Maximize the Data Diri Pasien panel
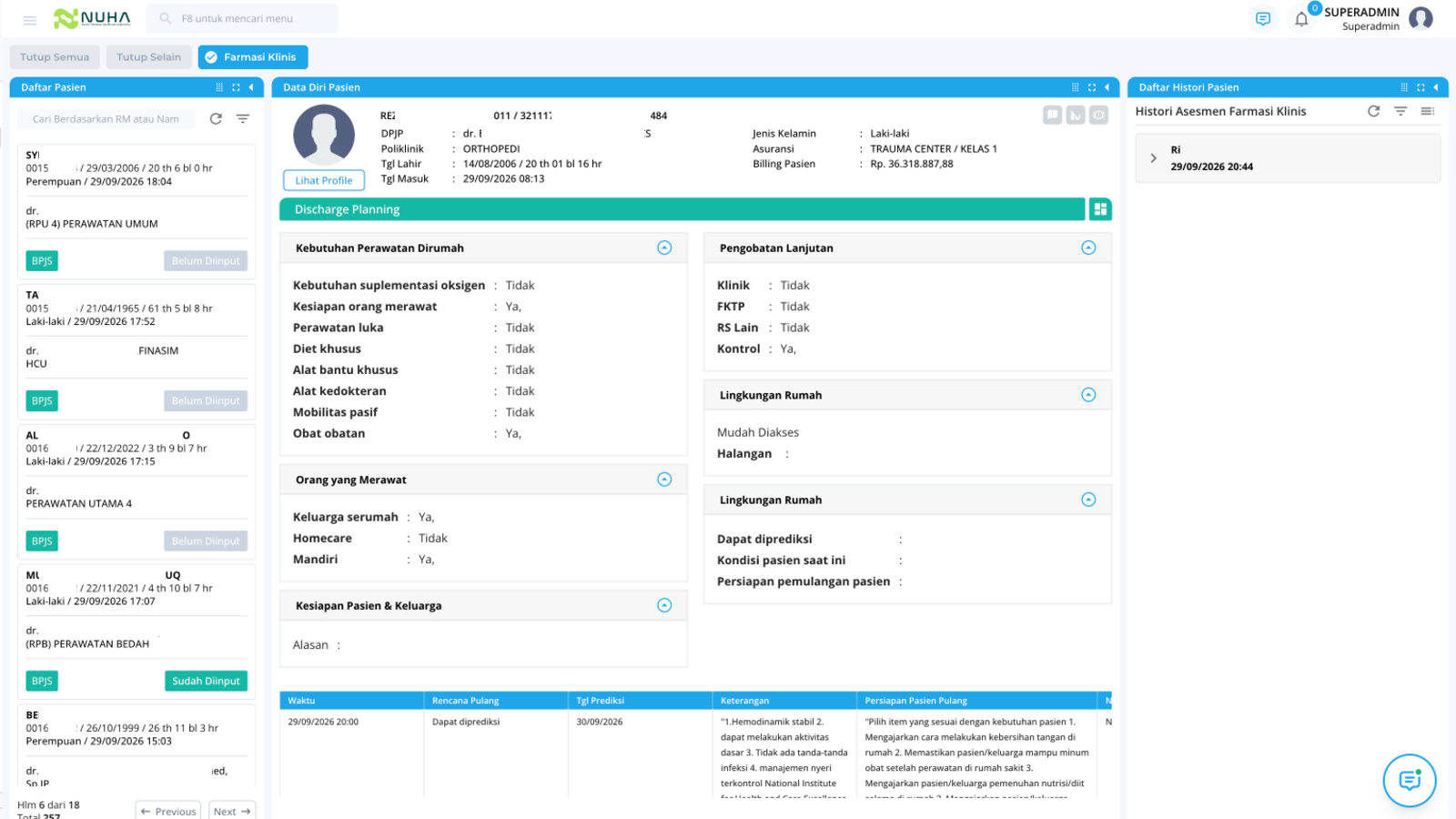Screen dimensions: 1456x819 coord(1092,87)
